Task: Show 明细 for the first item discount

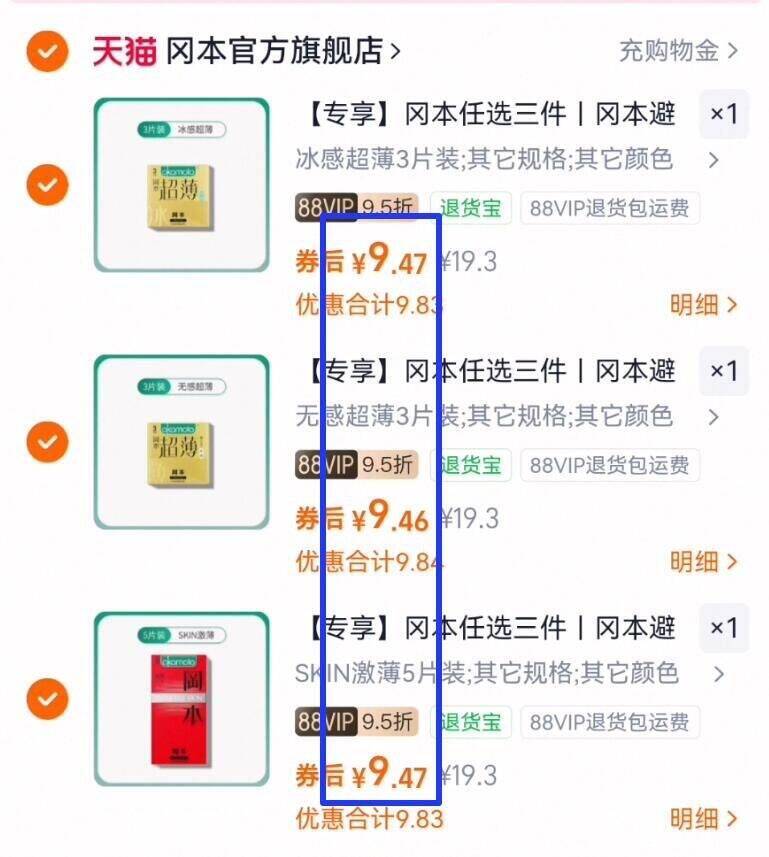Action: 704,305
